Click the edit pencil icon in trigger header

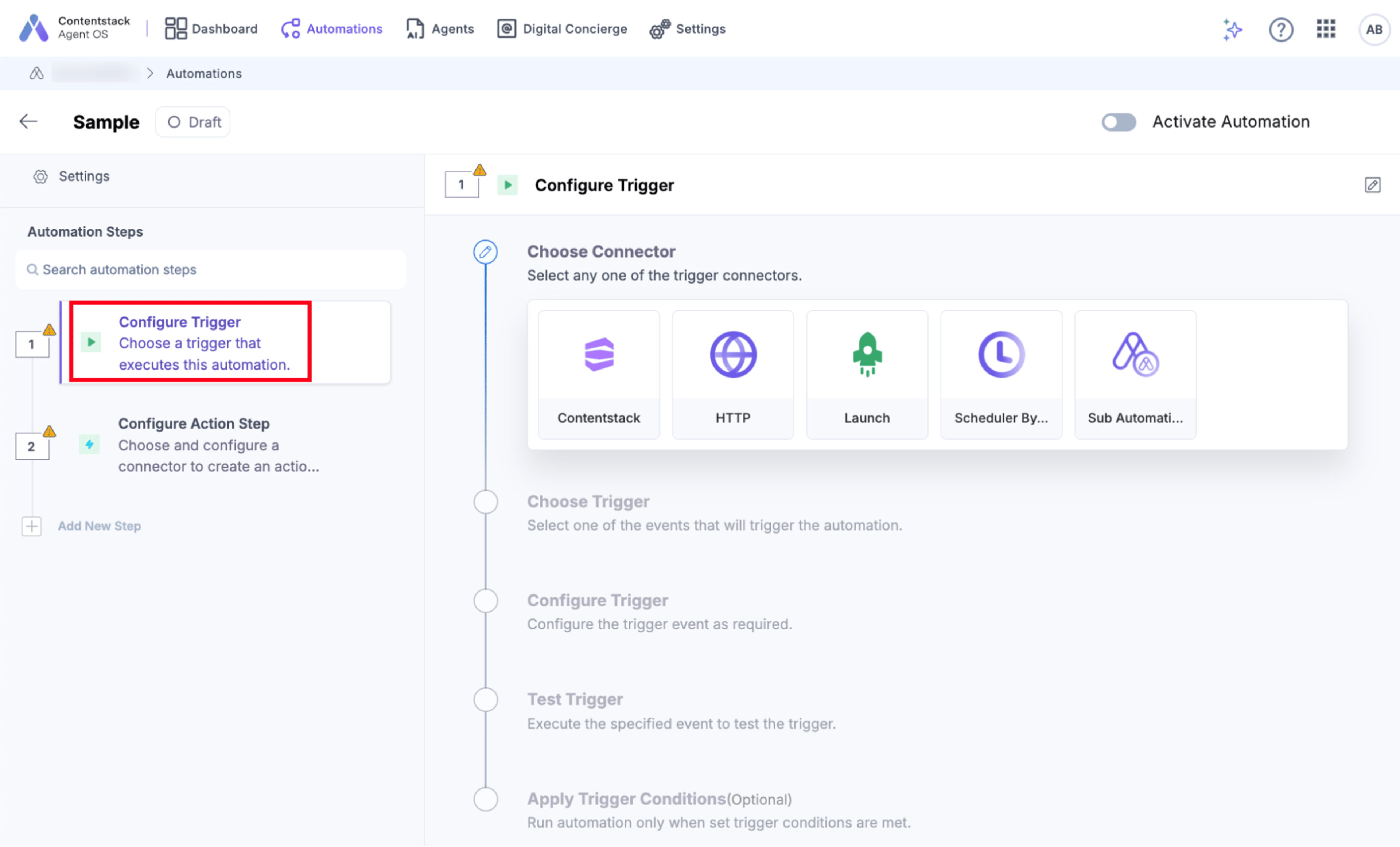pyautogui.click(x=1373, y=185)
